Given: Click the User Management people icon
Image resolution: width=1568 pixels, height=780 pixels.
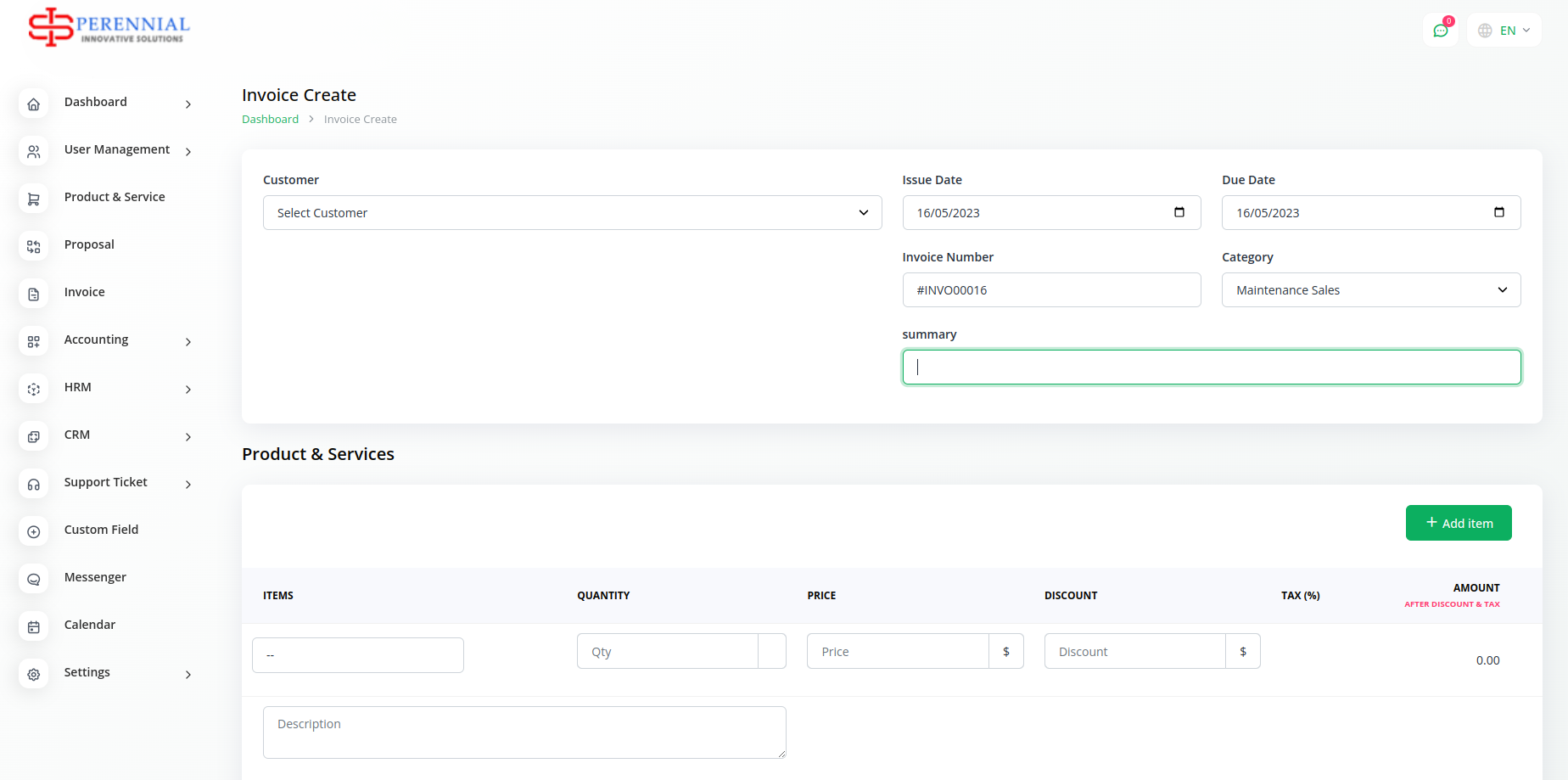Looking at the screenshot, I should (x=34, y=152).
